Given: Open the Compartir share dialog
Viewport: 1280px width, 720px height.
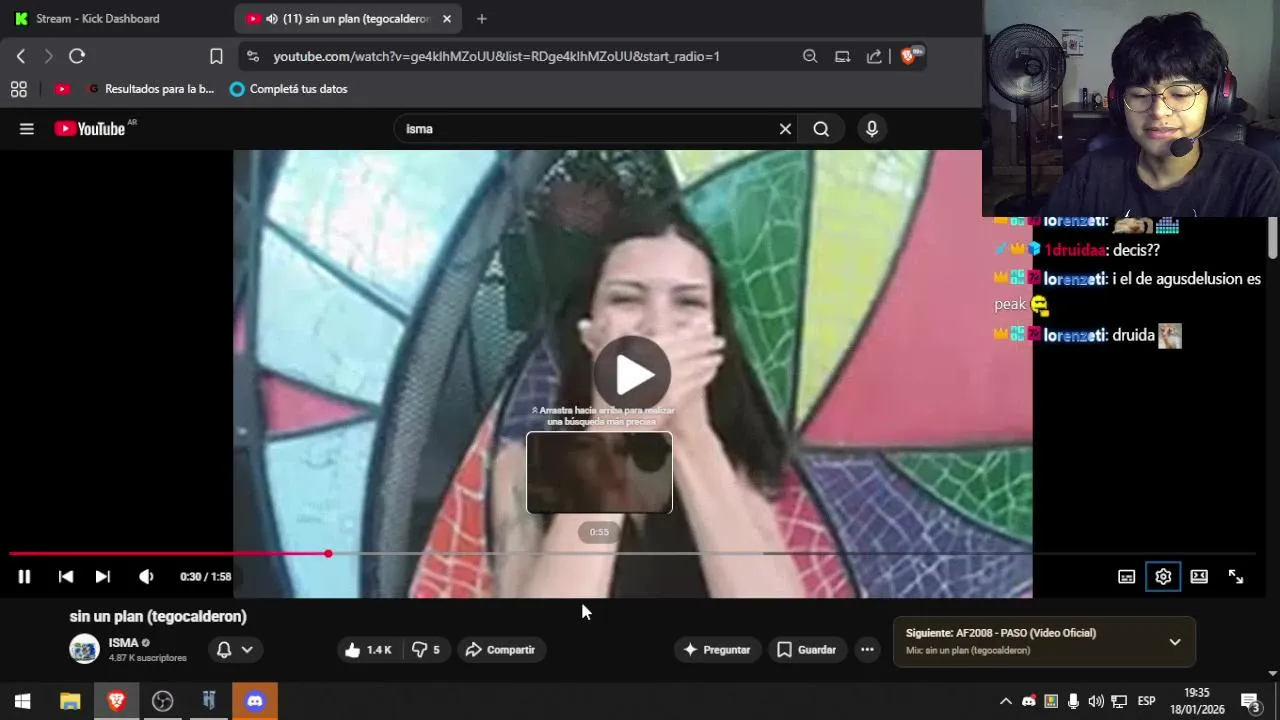Looking at the screenshot, I should [501, 650].
